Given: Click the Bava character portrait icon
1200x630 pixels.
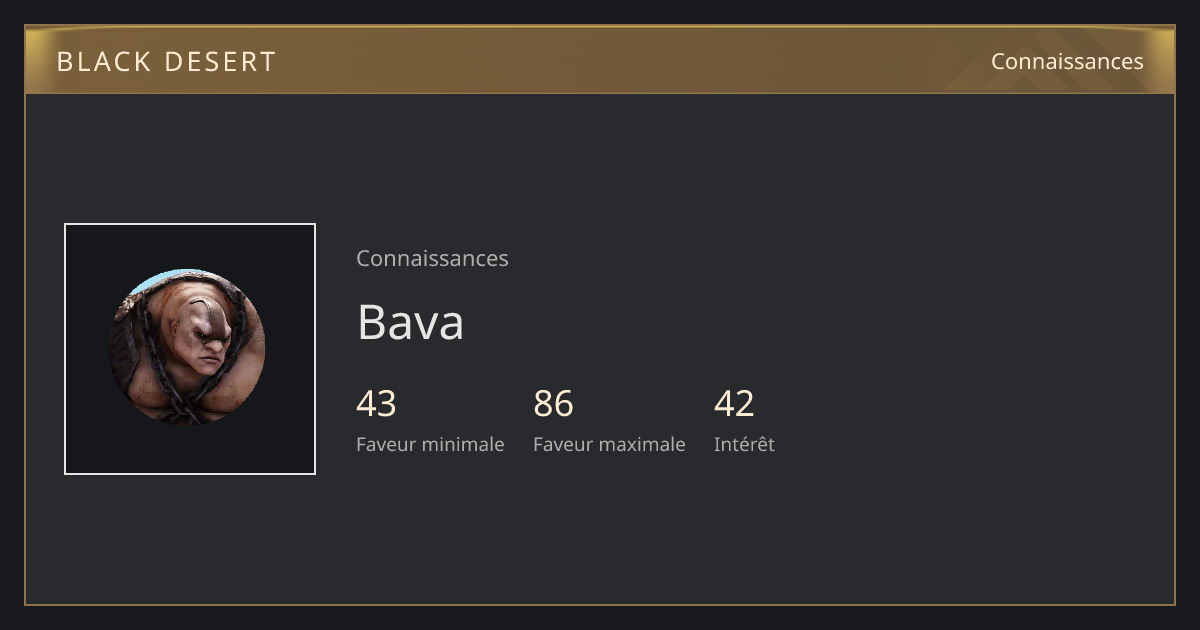Looking at the screenshot, I should (x=187, y=347).
